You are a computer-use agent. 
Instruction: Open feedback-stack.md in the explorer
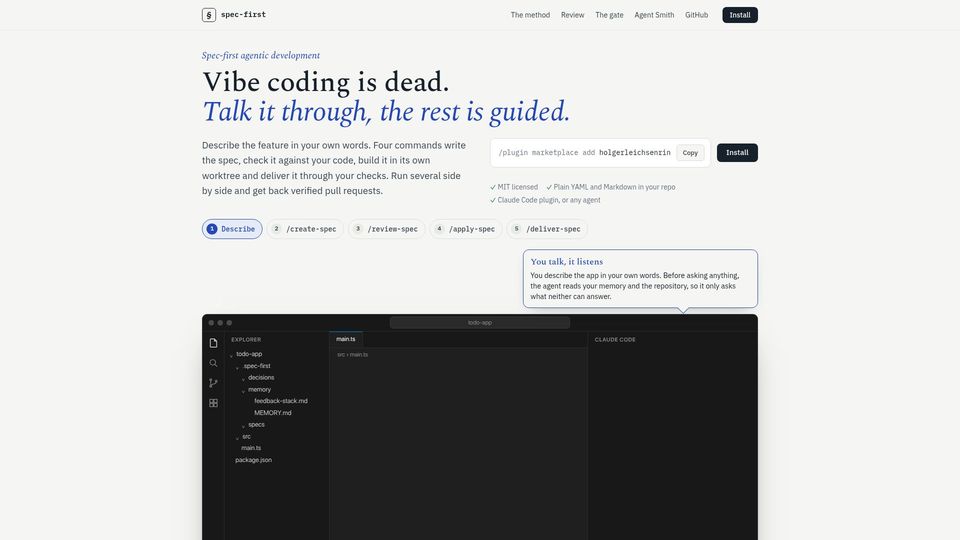click(280, 401)
